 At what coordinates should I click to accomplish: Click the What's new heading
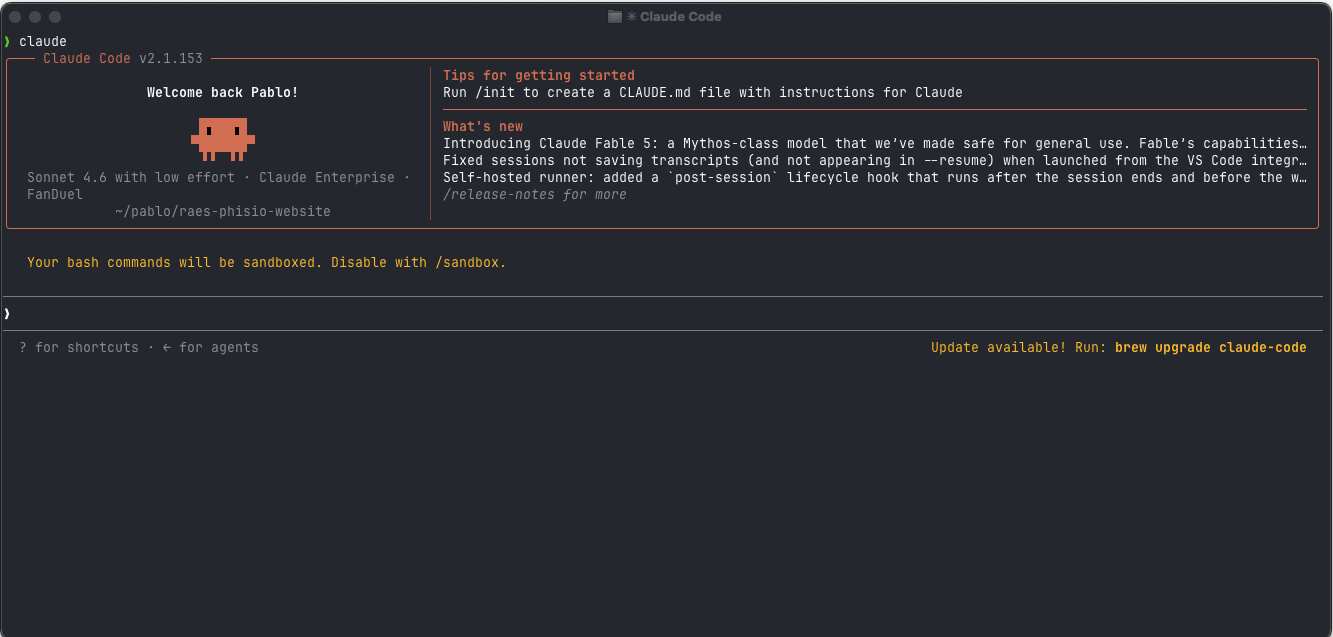coord(483,126)
